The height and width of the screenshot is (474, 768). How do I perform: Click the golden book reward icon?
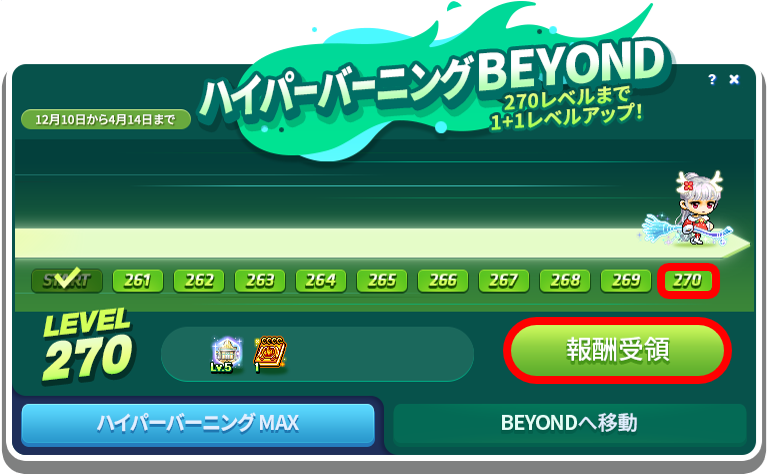tap(270, 354)
